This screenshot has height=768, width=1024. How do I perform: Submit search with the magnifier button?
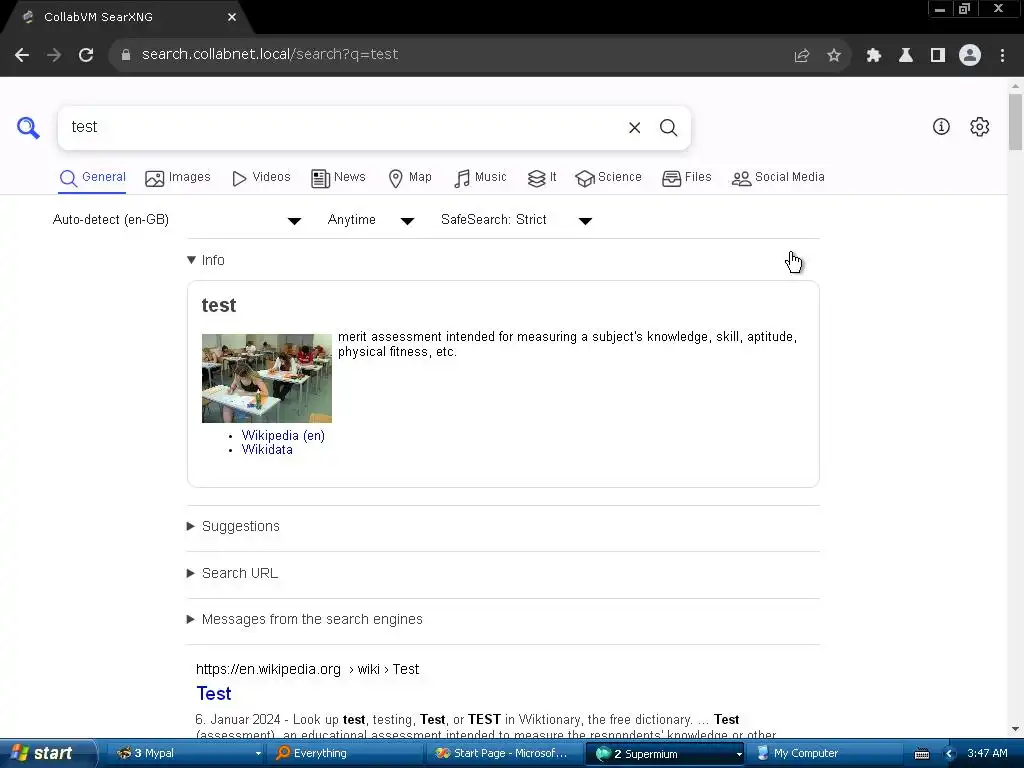pos(668,127)
